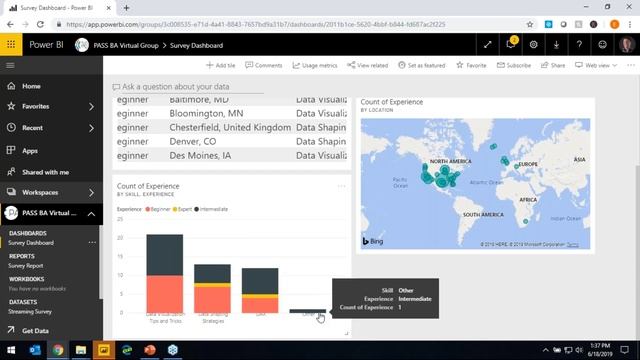Open the user profile picture
Viewport: 640px width, 360px height.
(x=627, y=45)
